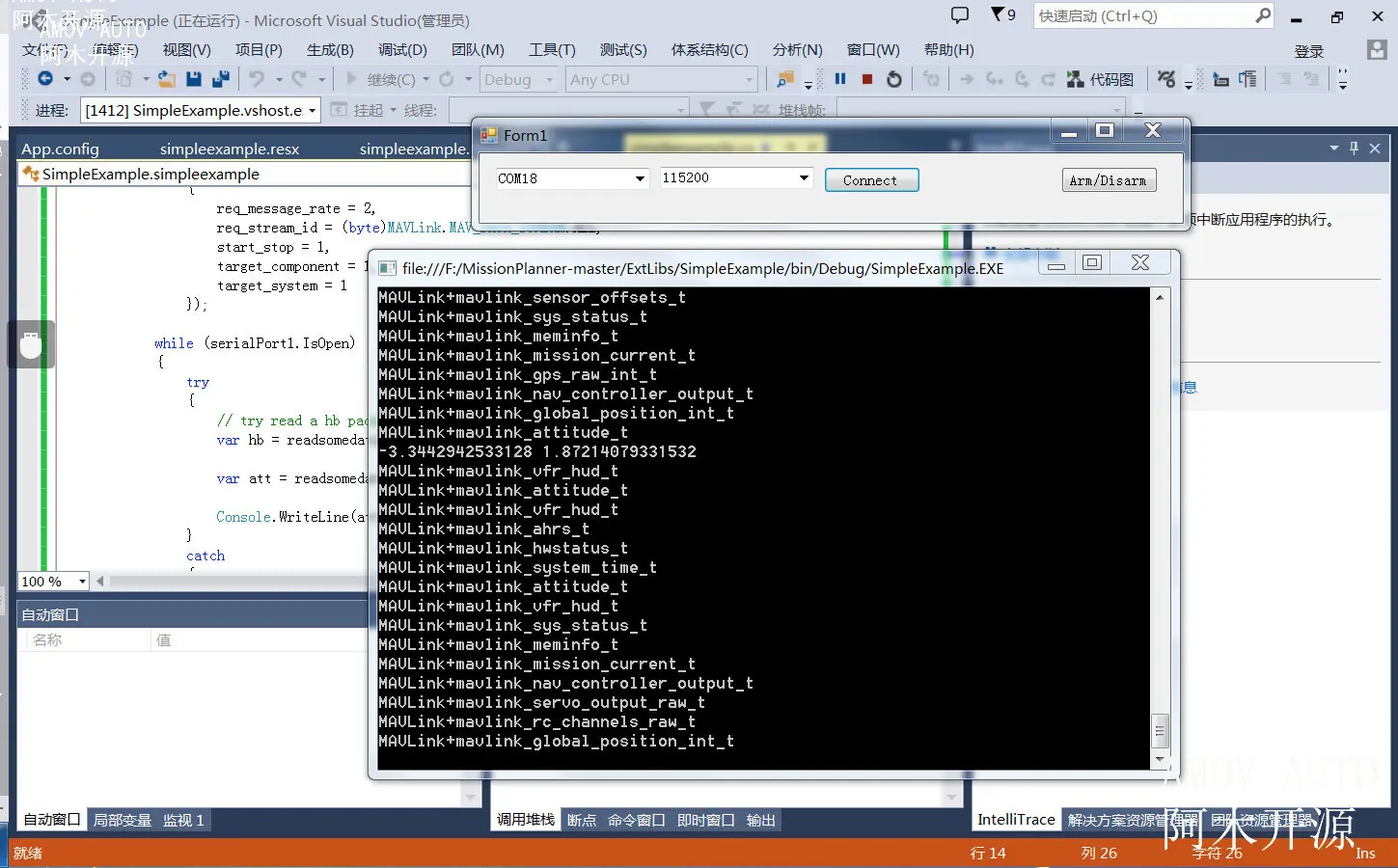This screenshot has height=868, width=1398.
Task: Open the 调试(D) menu
Action: (402, 50)
